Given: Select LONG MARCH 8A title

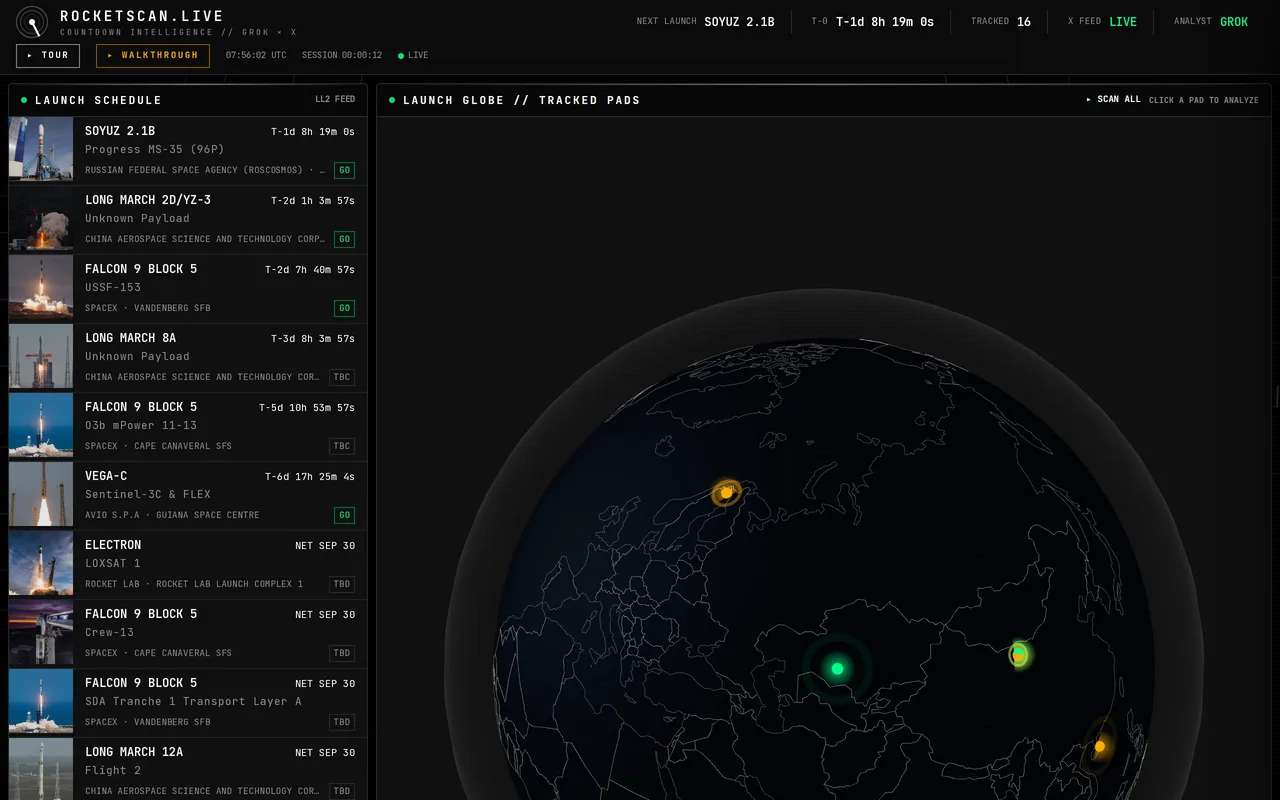Looking at the screenshot, I should point(130,338).
